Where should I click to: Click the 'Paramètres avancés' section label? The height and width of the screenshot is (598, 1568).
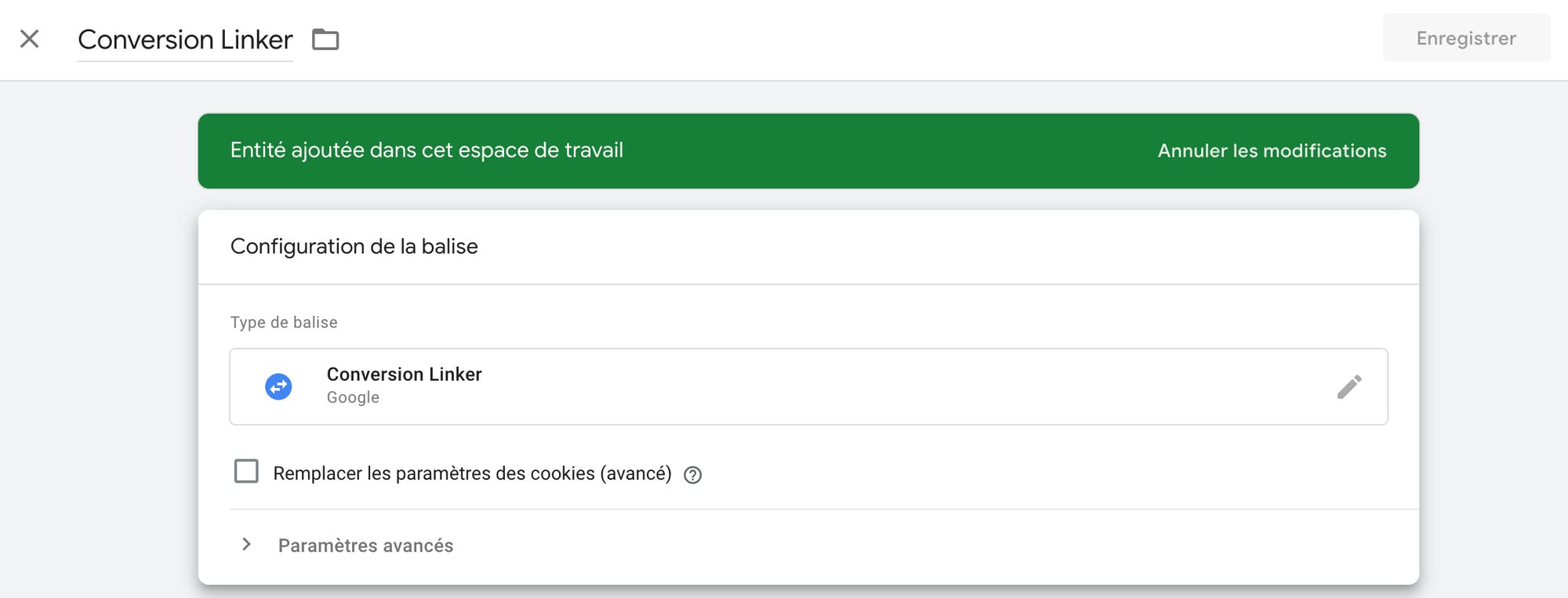point(365,545)
